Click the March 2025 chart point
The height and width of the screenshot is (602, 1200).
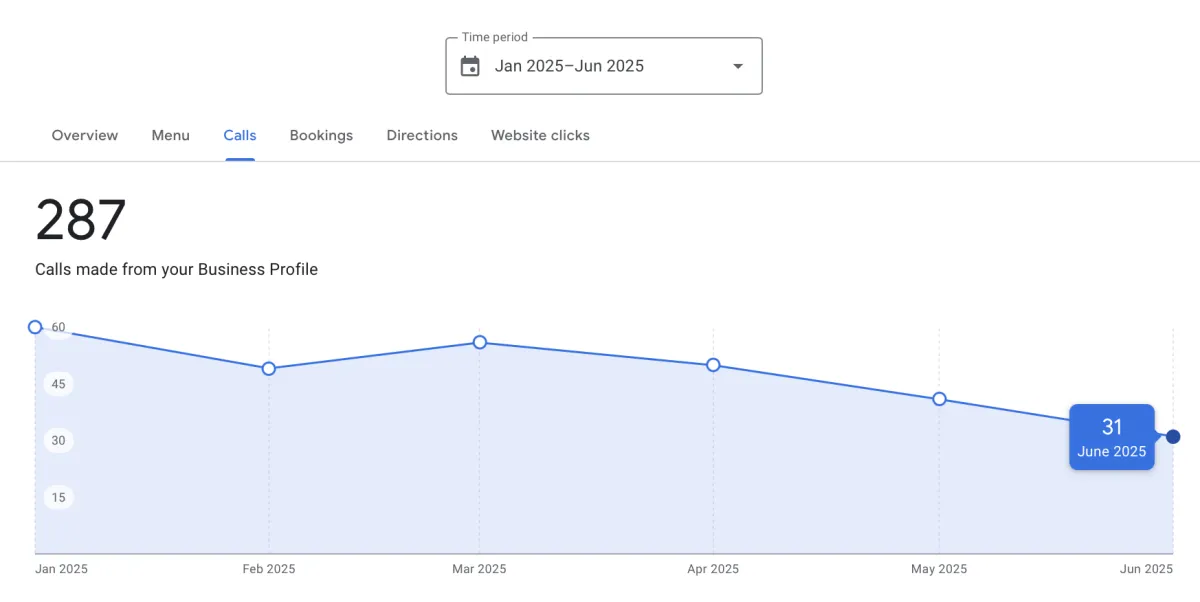pyautogui.click(x=480, y=342)
